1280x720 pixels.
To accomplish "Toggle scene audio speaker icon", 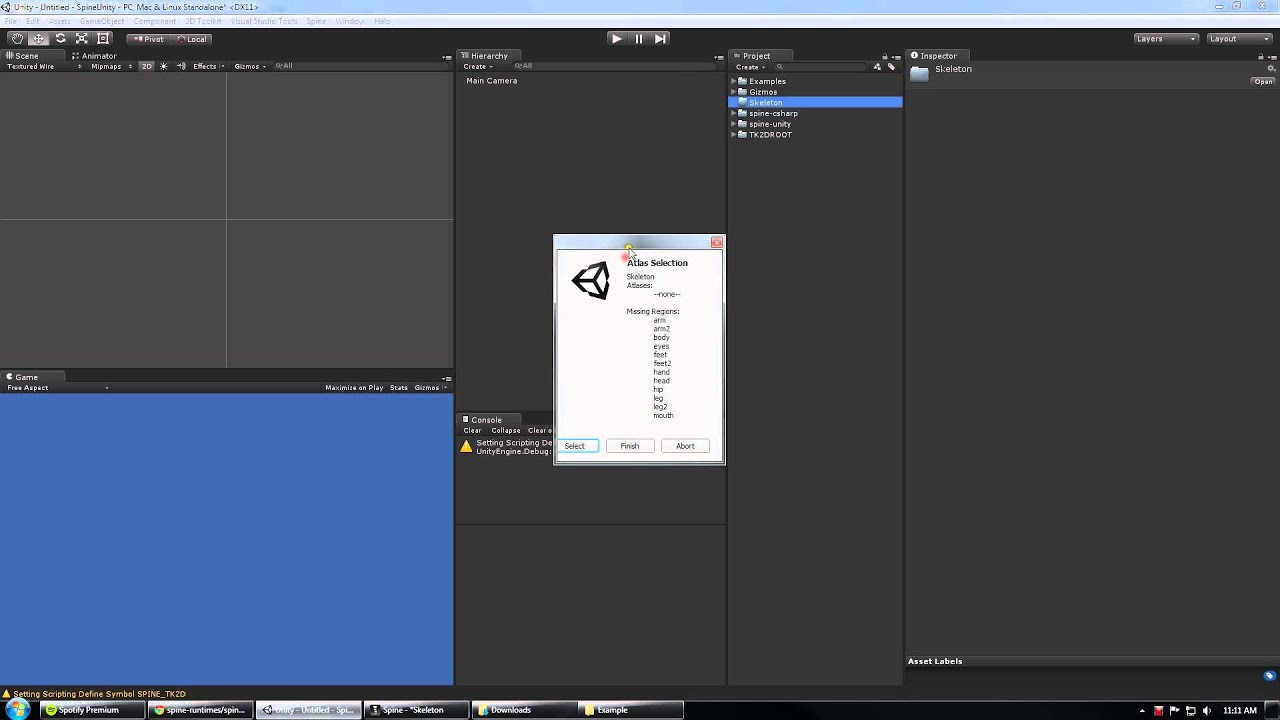I will tap(181, 66).
